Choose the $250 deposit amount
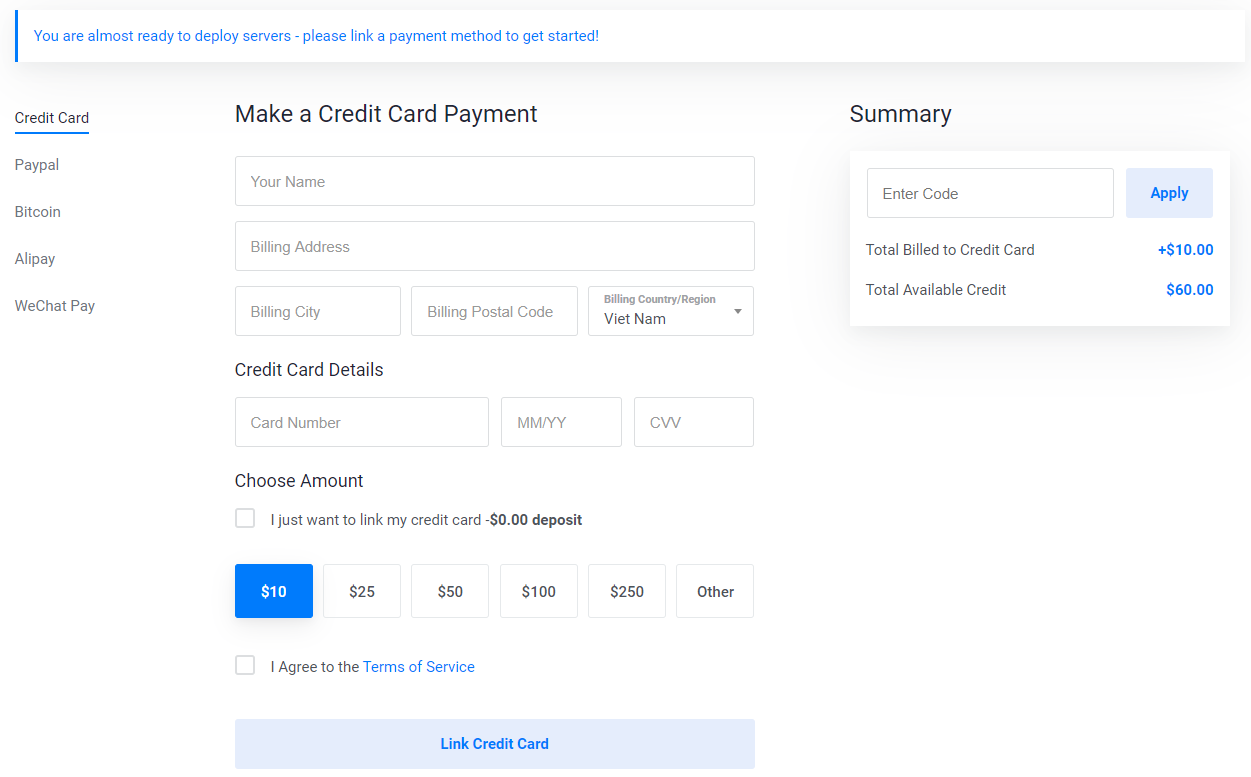The width and height of the screenshot is (1251, 777). (x=627, y=591)
